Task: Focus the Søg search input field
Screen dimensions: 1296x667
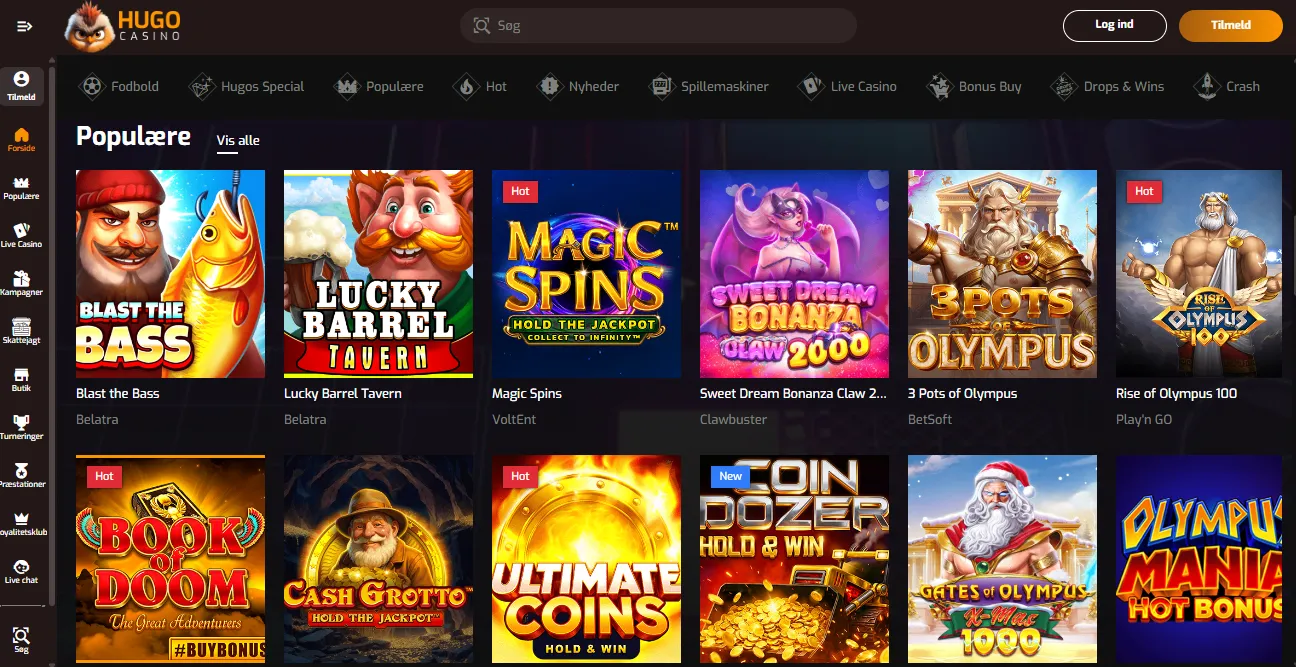Action: [x=658, y=26]
